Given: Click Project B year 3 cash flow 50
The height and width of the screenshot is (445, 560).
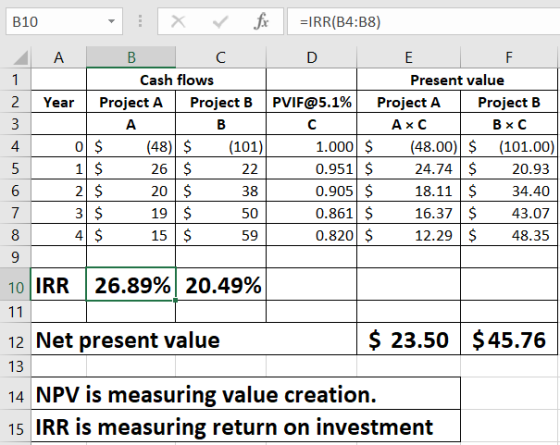Looking at the screenshot, I should tap(221, 212).
